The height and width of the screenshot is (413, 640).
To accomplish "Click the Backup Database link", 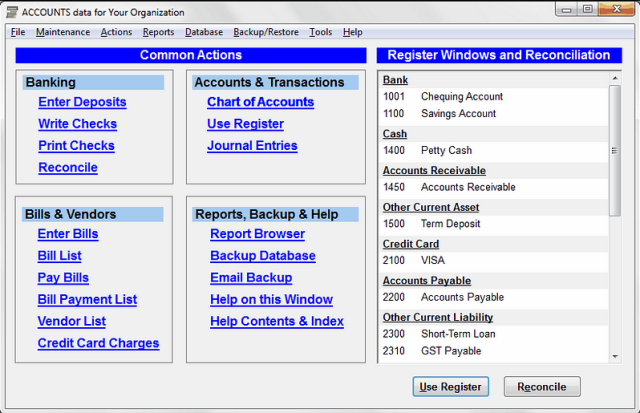I will tap(262, 256).
